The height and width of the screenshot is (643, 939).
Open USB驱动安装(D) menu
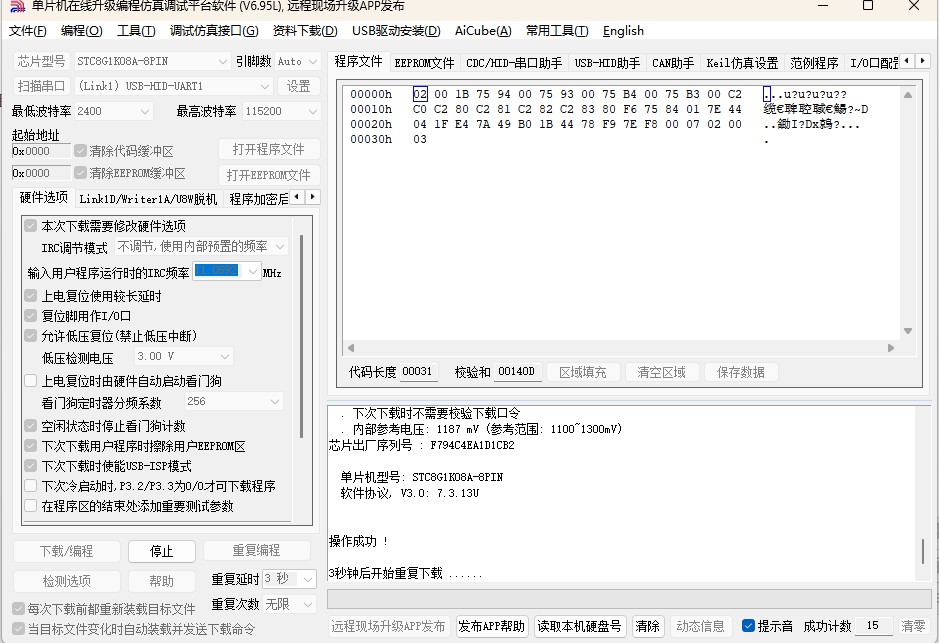point(396,31)
